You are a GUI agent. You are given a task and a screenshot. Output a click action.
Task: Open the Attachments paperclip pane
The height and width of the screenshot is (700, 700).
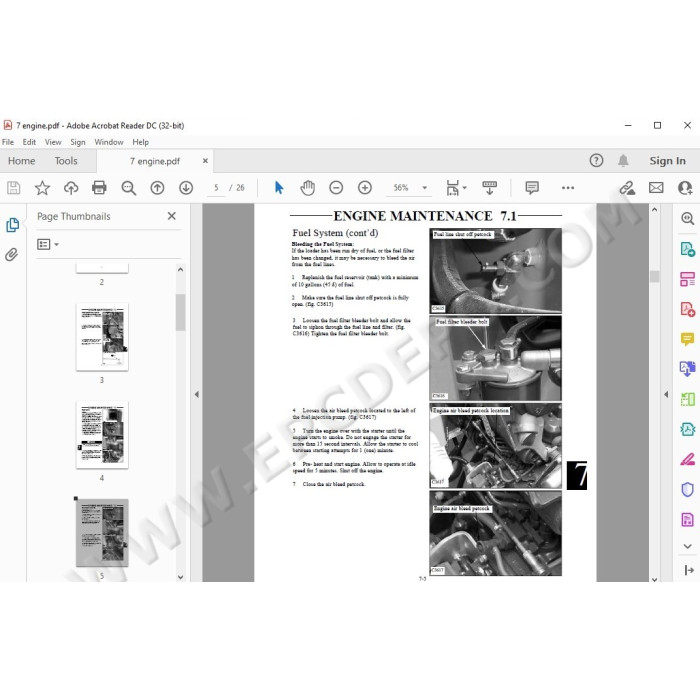point(12,254)
